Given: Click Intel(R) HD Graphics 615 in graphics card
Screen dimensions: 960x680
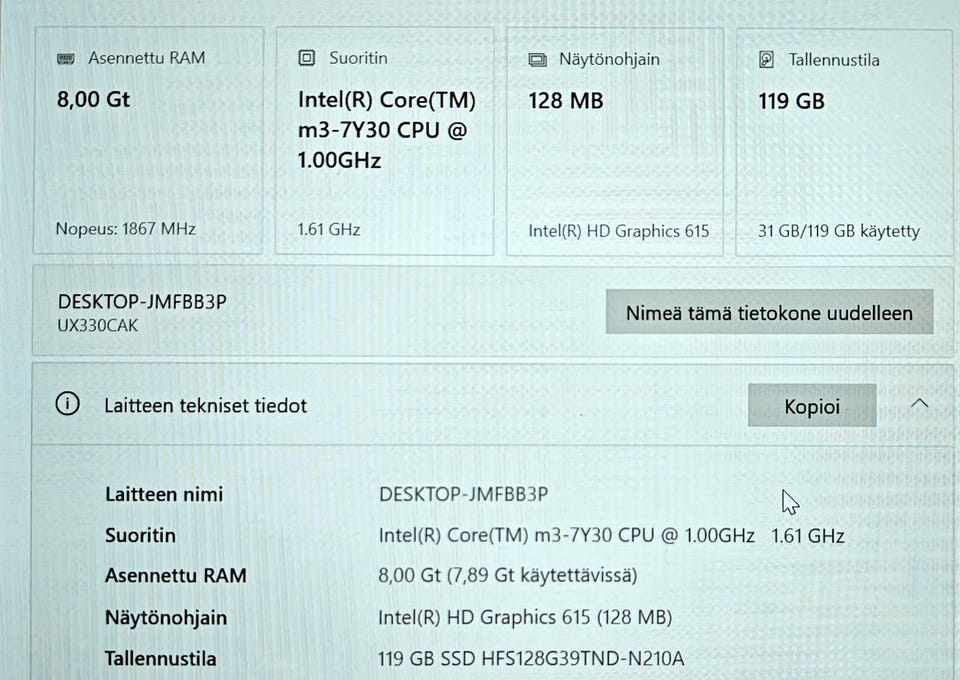Looking at the screenshot, I should (x=618, y=231).
